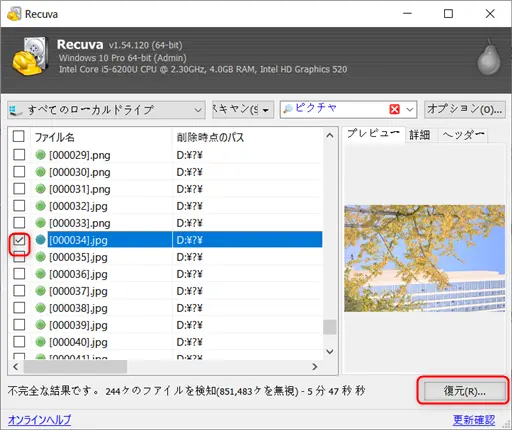Select the [000033].png file row

point(165,223)
